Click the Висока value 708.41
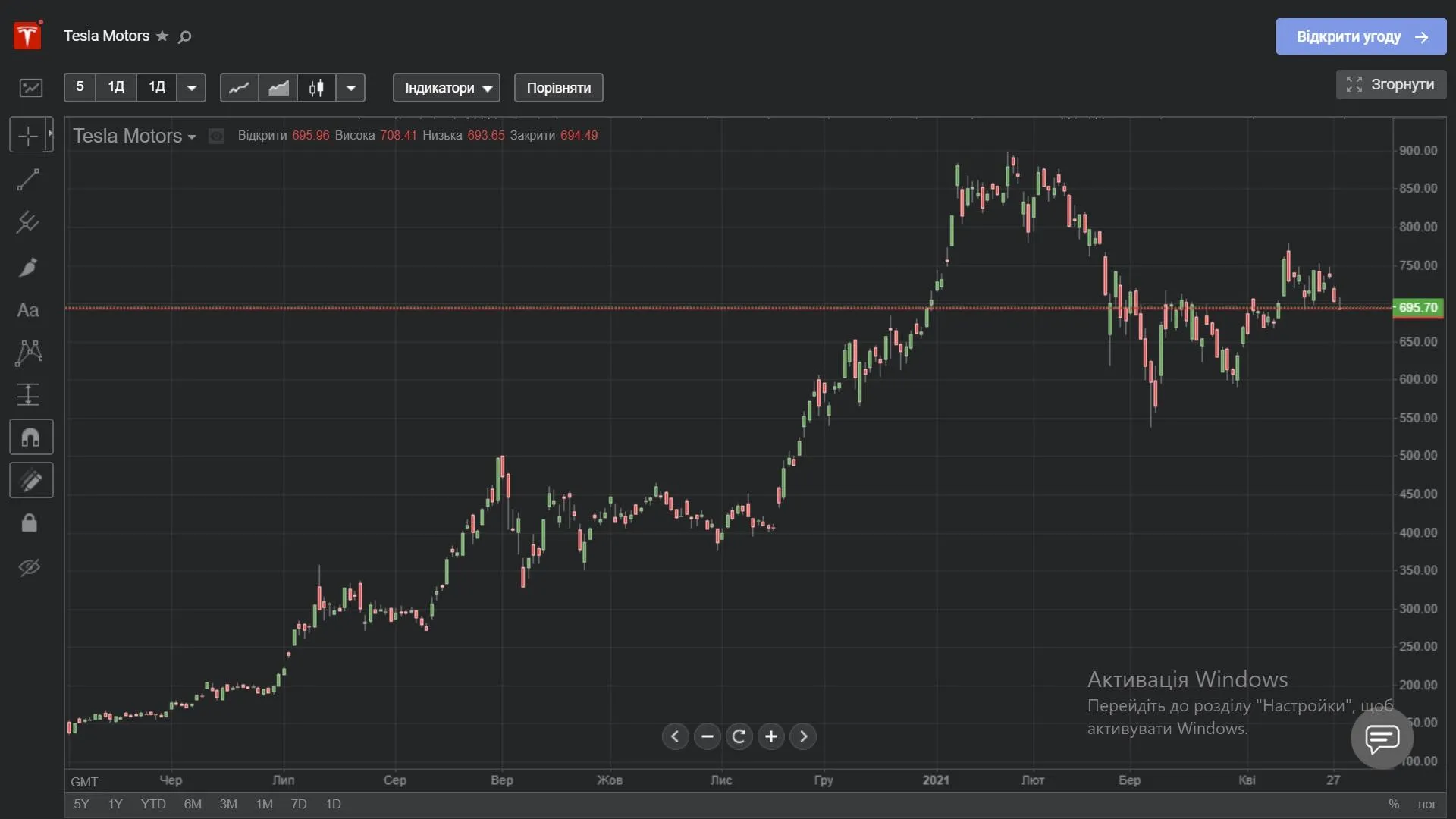Screen dimensions: 1456x819 coord(398,136)
